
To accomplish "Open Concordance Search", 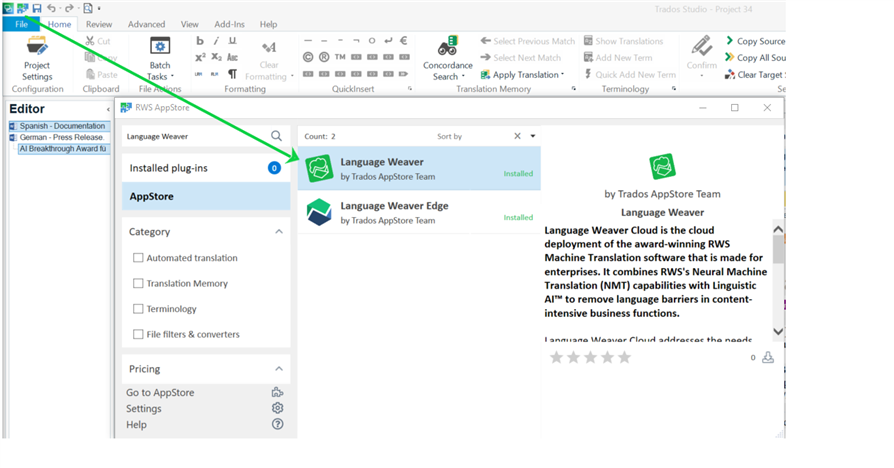I will point(448,59).
